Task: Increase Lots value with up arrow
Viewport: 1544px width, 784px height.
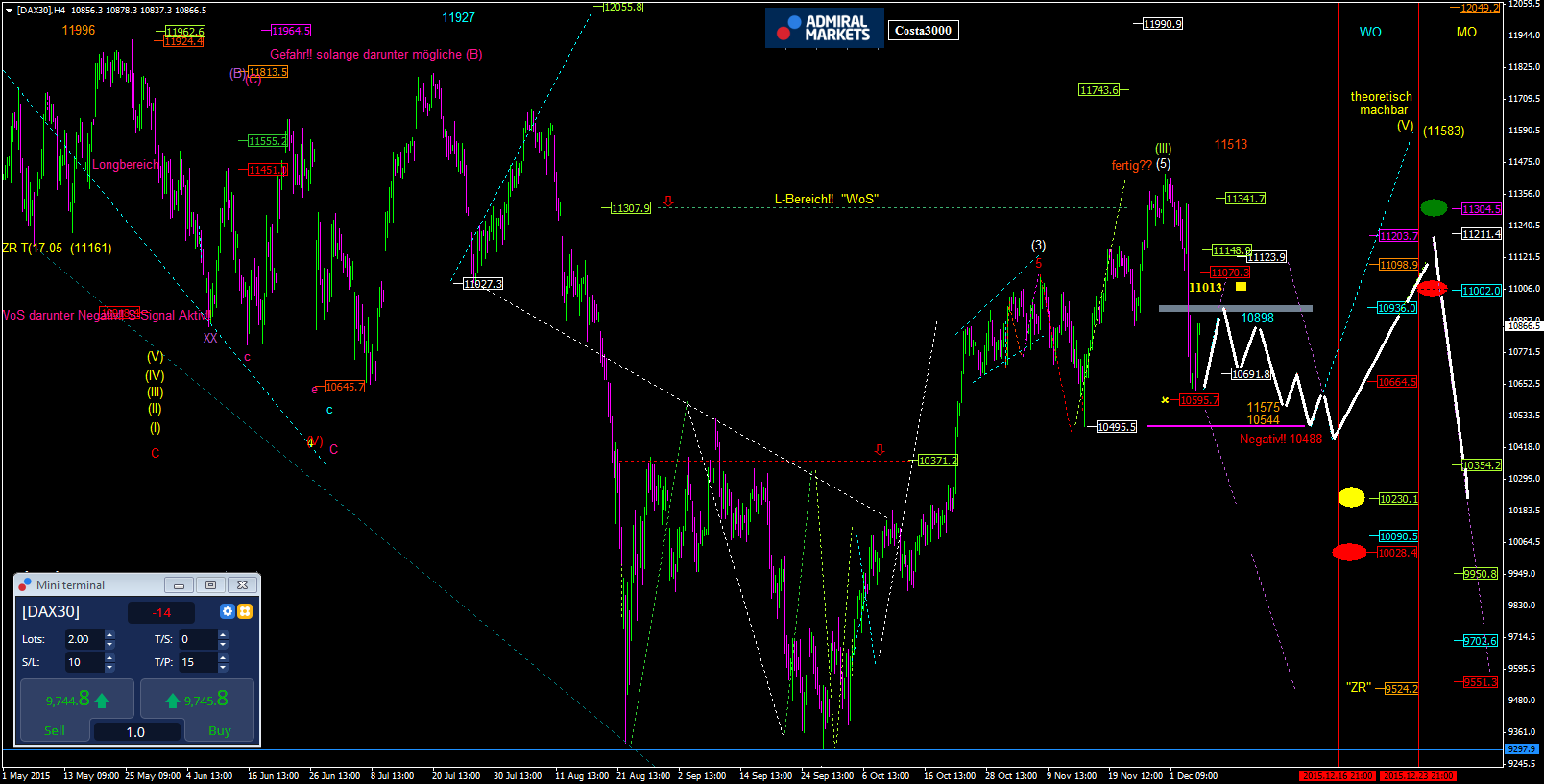Action: coord(109,634)
